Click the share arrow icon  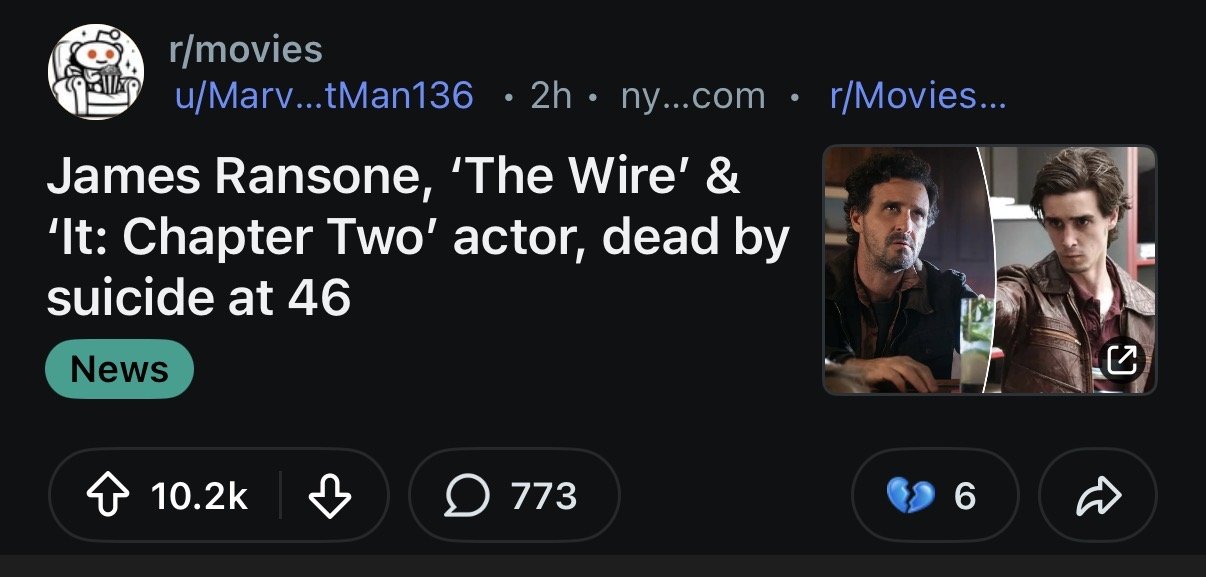[x=1098, y=496]
